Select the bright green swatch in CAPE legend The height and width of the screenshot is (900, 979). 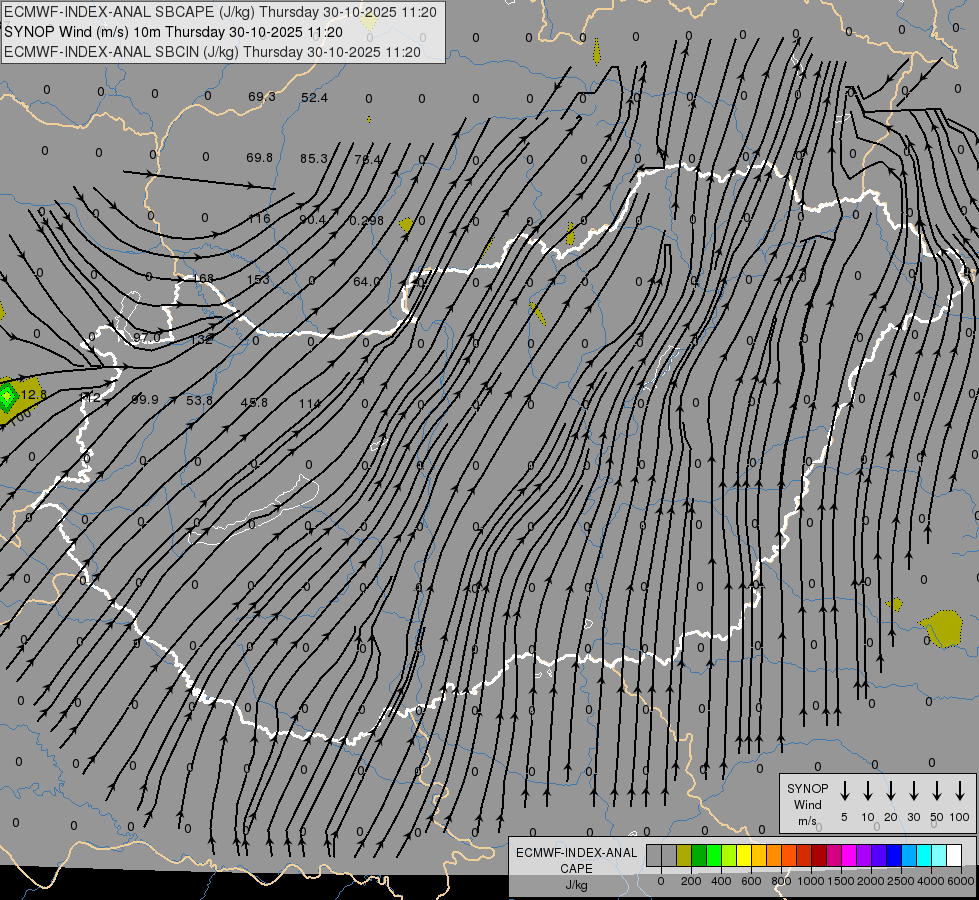pyautogui.click(x=714, y=855)
